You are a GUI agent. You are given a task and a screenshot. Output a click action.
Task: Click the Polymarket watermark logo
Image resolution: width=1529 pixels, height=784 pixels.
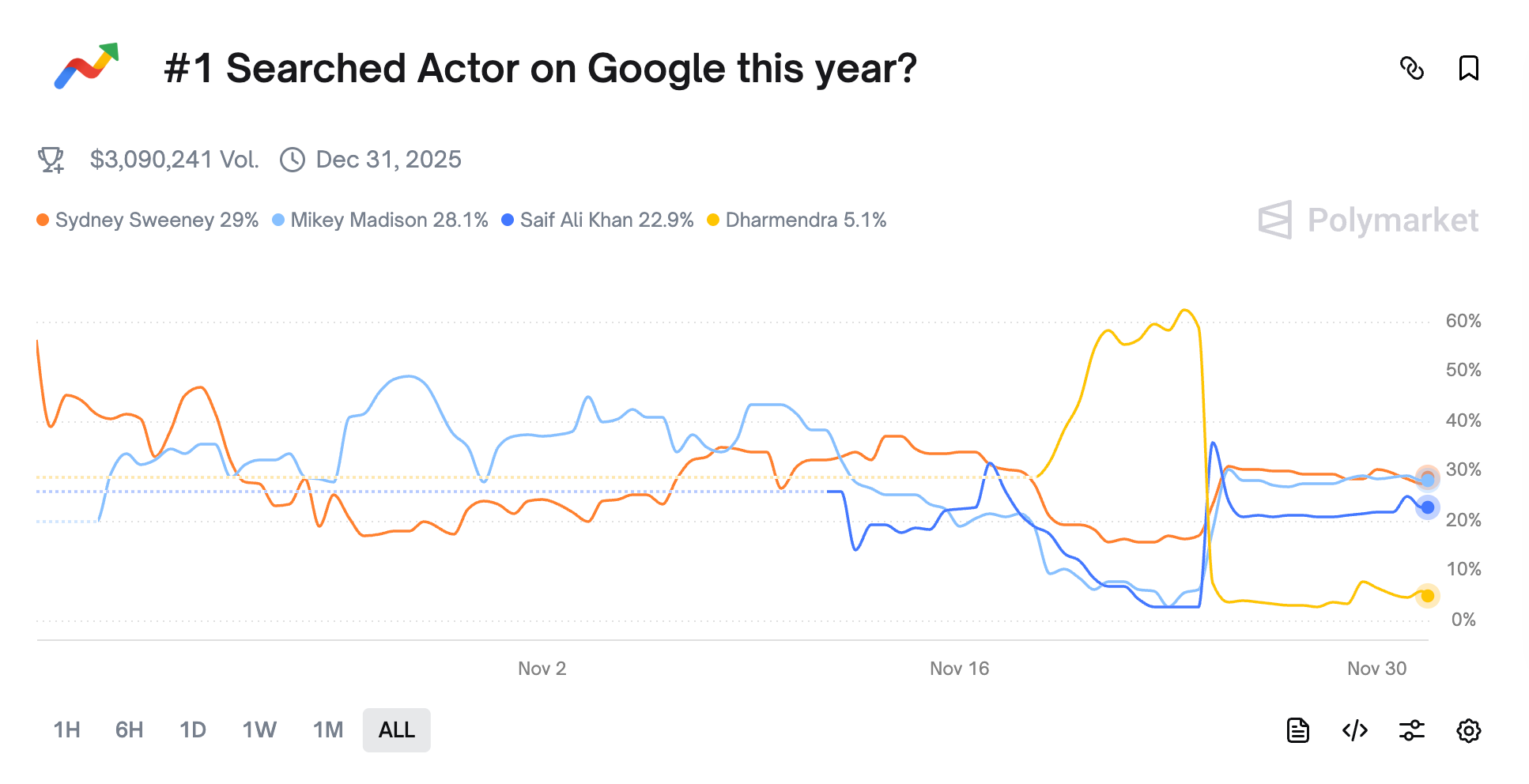(1368, 220)
